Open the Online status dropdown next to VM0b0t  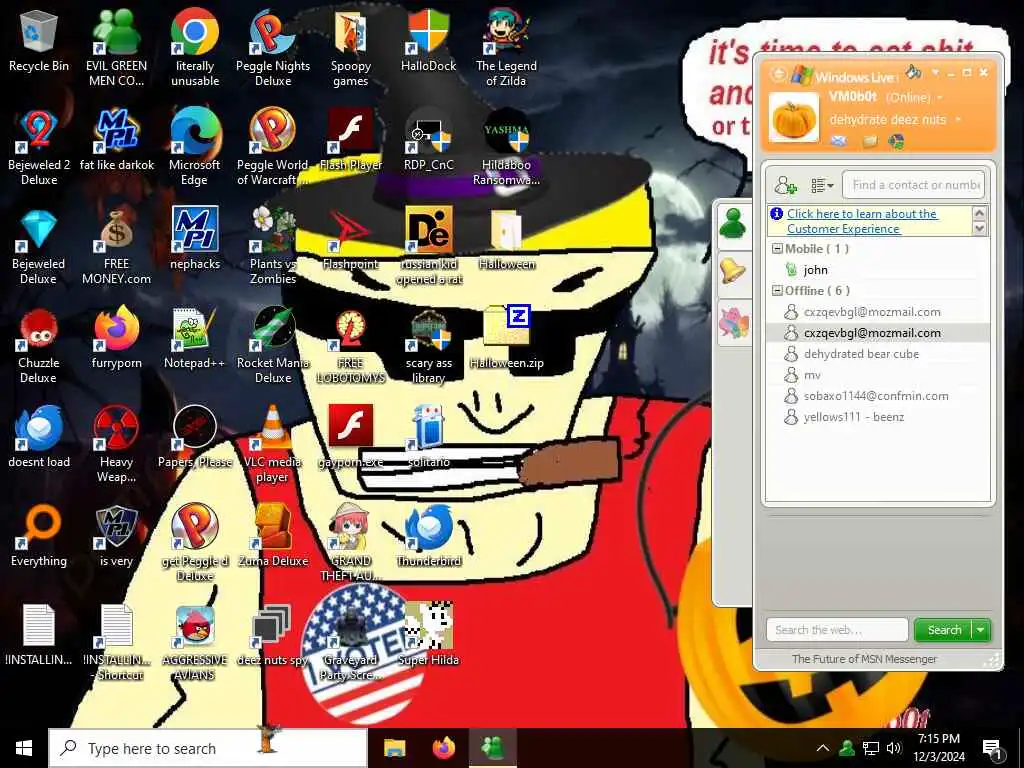point(940,97)
